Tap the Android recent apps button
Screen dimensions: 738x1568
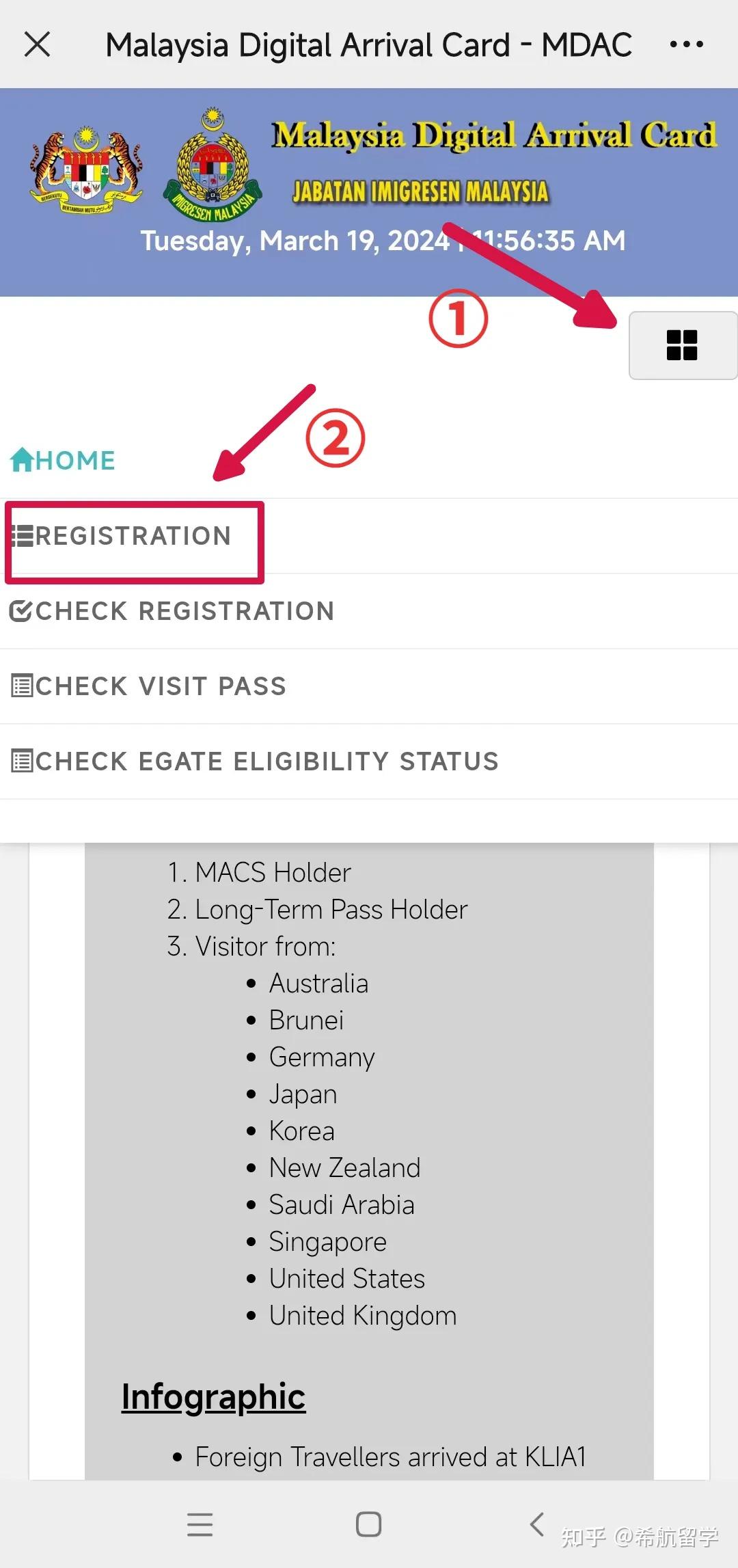pyautogui.click(x=200, y=1524)
